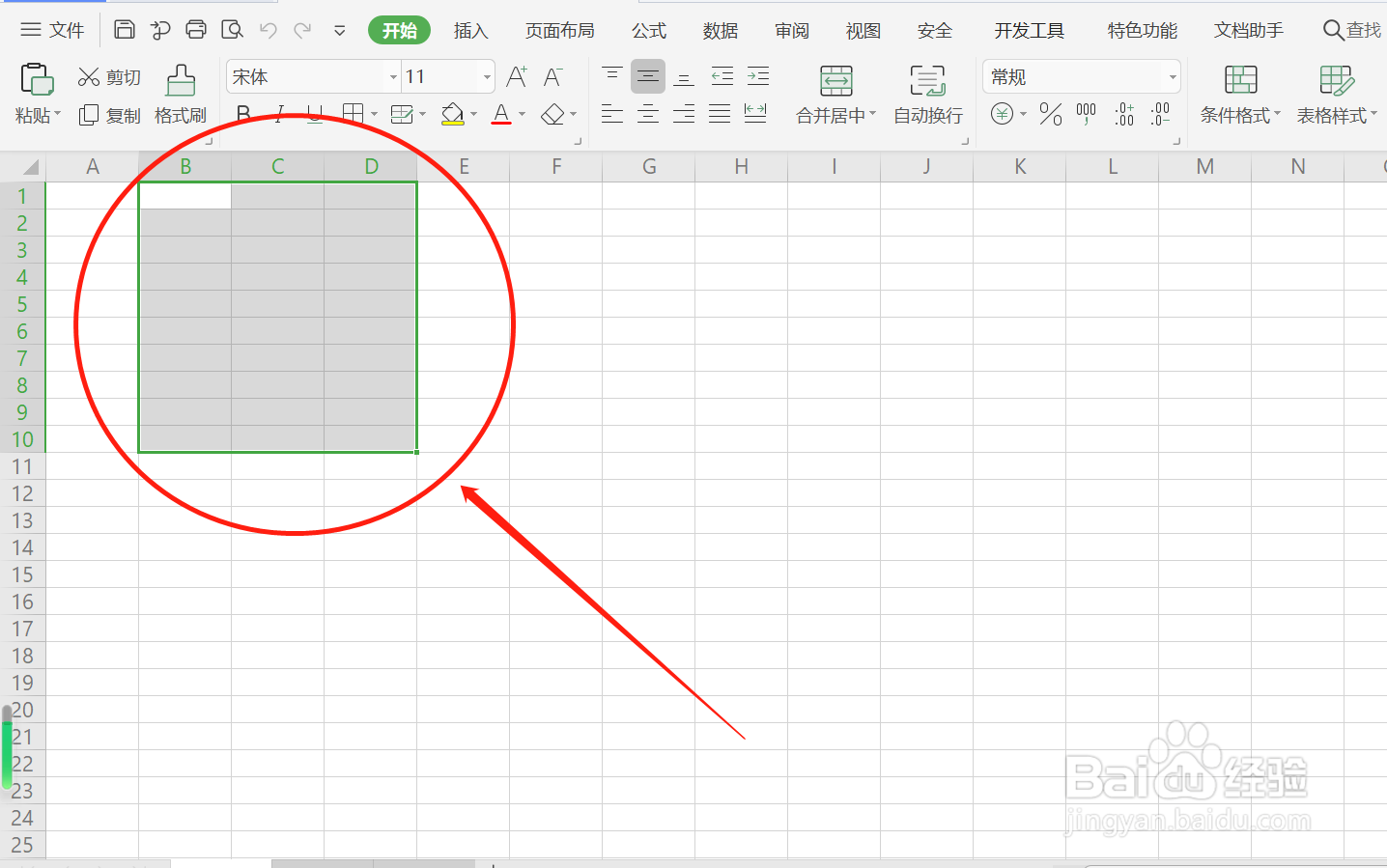Expand quick access toolbar customize arrow
This screenshot has height=868, width=1387.
[339, 31]
